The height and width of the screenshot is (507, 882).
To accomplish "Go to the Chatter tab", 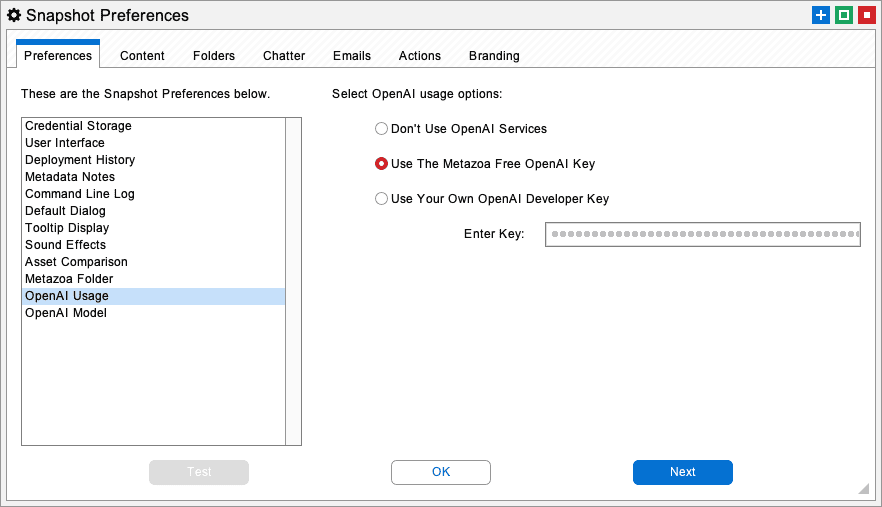I will point(284,56).
